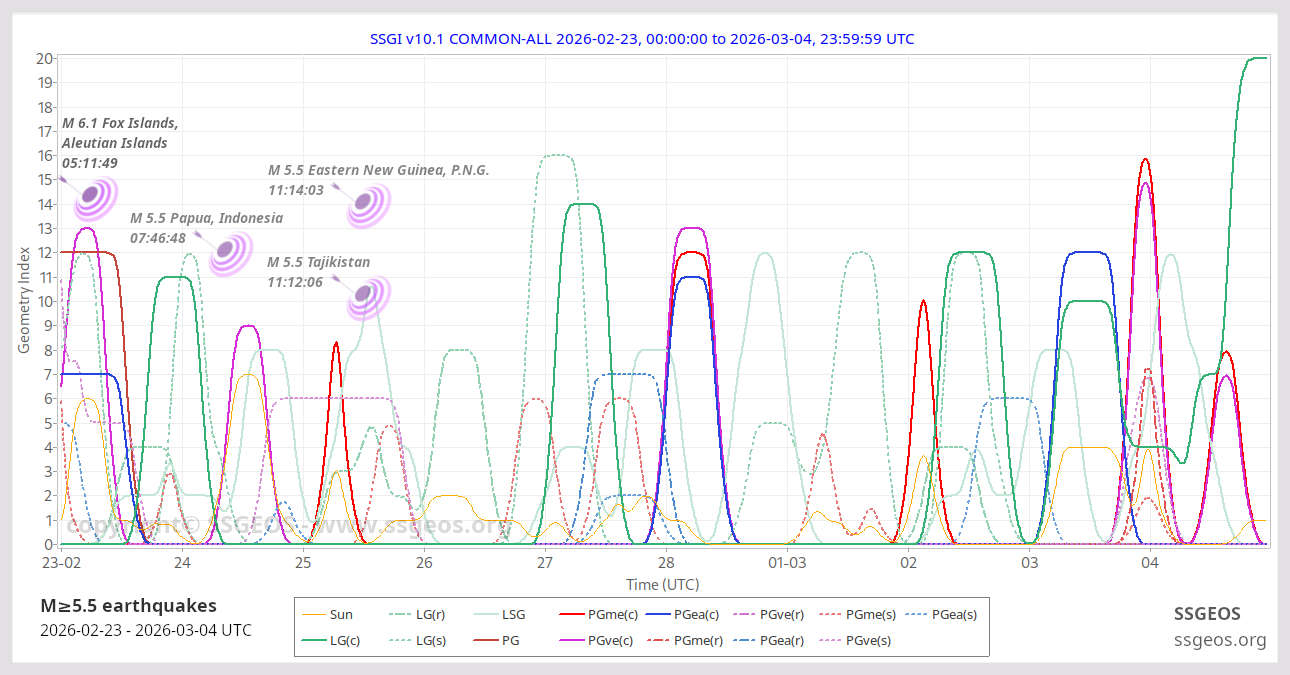Select the Tajikistan M 5.5 earthquake marker
This screenshot has width=1290, height=675.
tap(366, 296)
